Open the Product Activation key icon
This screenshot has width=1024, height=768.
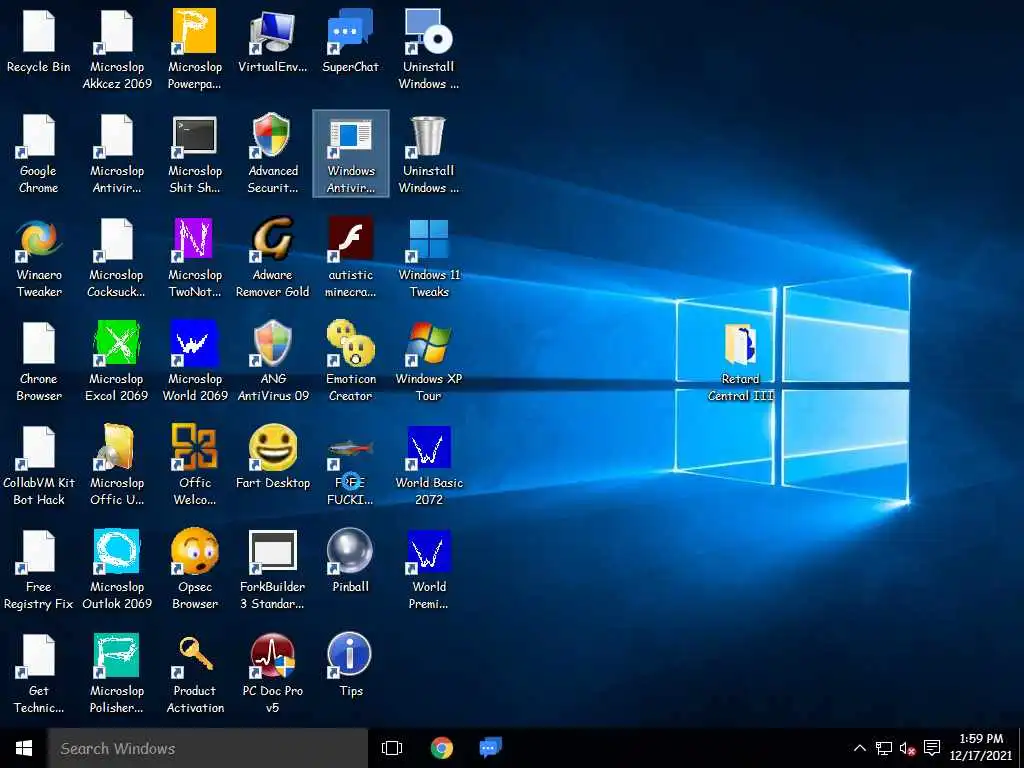pos(194,655)
